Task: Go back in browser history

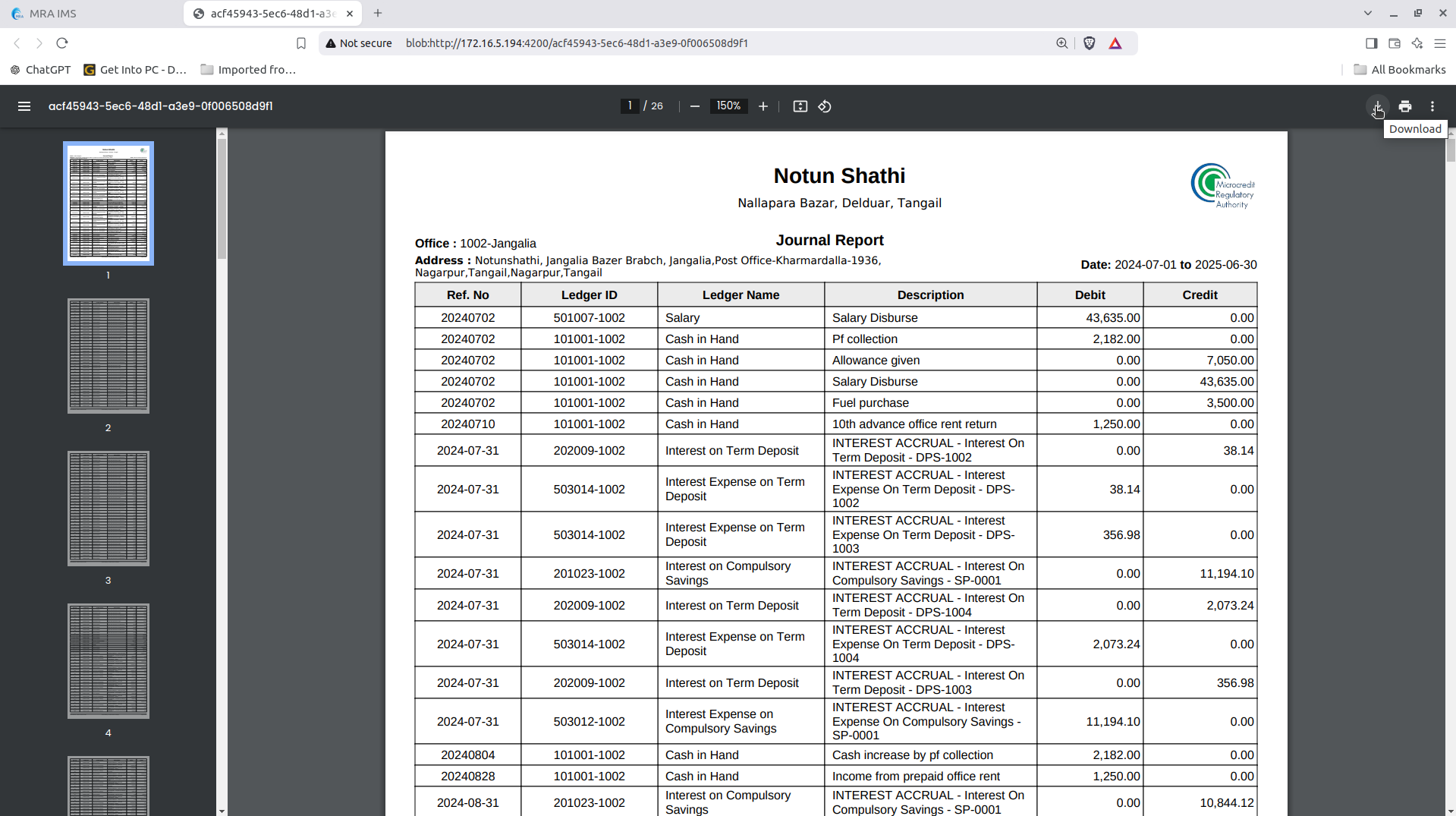Action: coord(17,43)
